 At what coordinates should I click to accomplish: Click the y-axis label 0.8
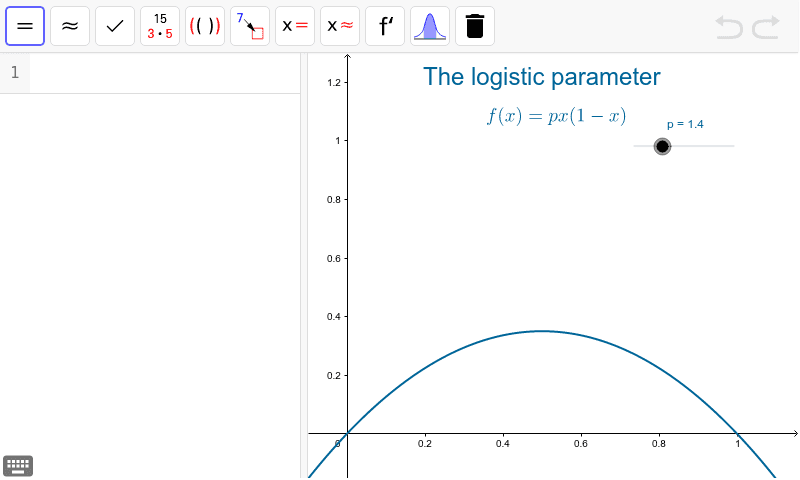pos(334,199)
